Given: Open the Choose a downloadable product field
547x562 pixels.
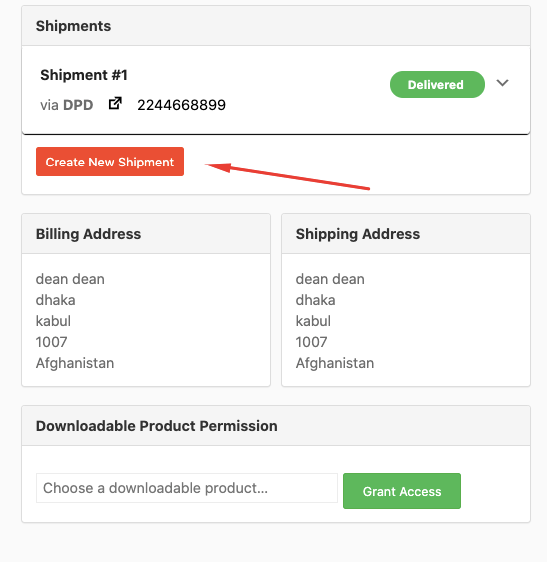Looking at the screenshot, I should (x=187, y=488).
